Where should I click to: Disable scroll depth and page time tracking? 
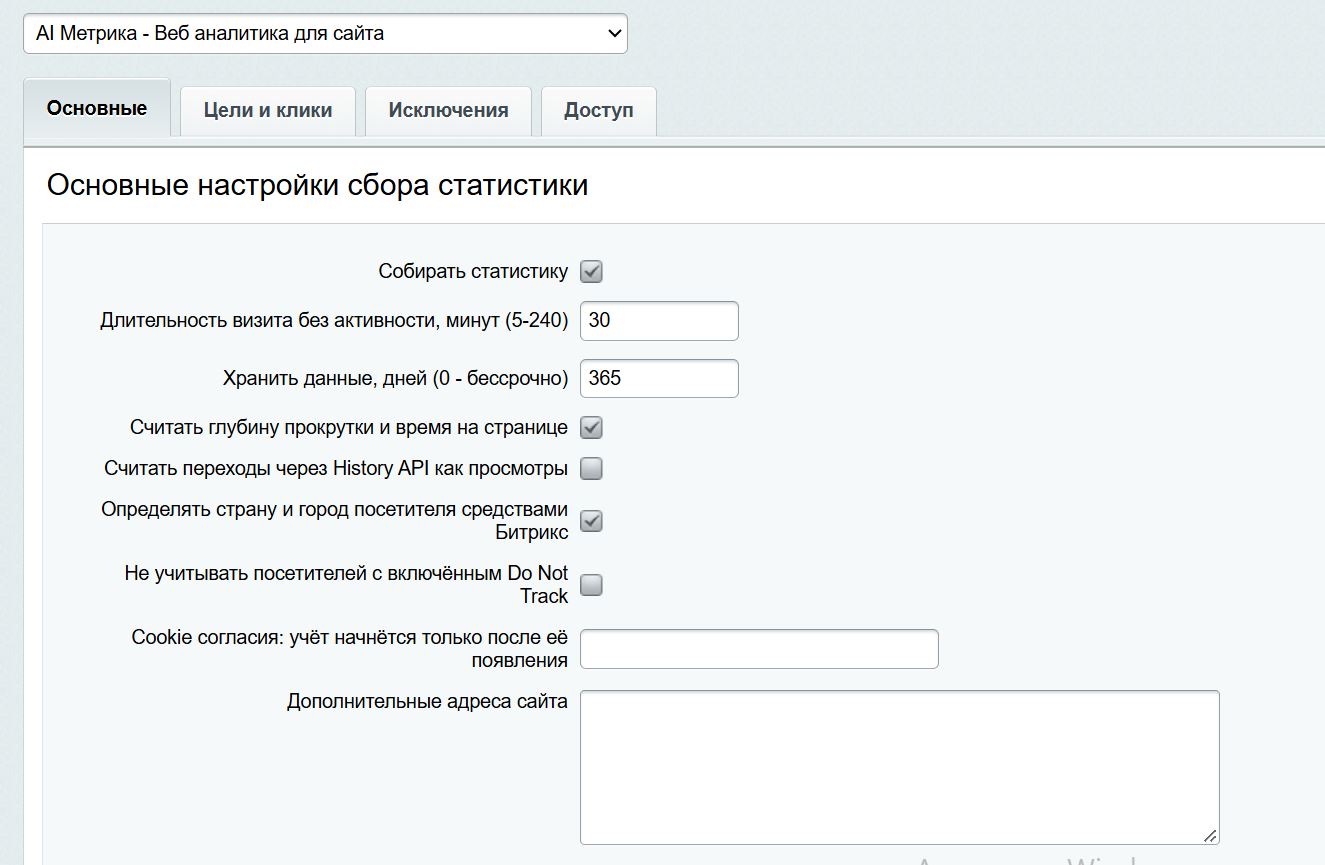point(592,427)
